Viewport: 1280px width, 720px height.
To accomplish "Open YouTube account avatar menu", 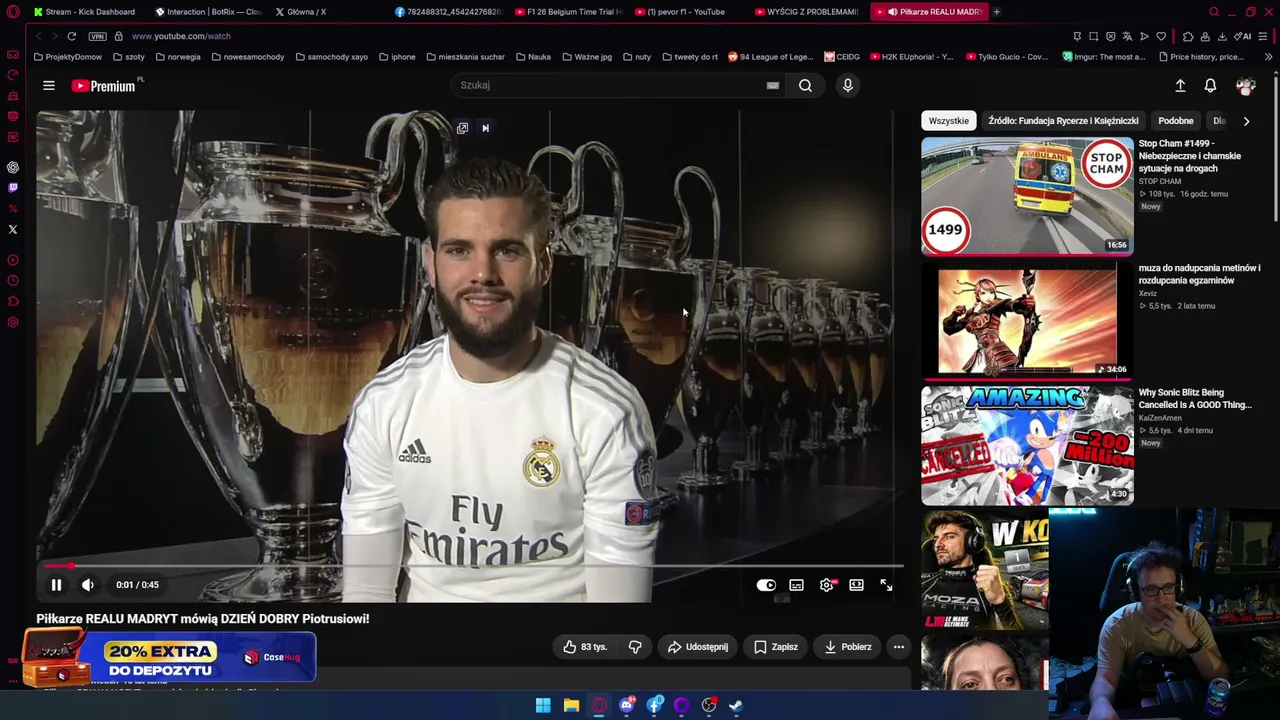I will tap(1245, 86).
